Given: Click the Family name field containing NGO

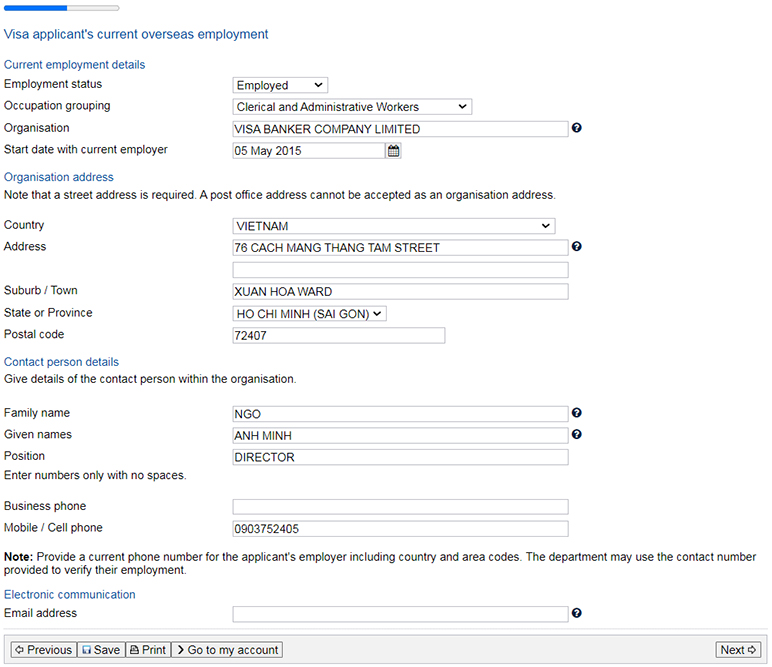Looking at the screenshot, I should (x=400, y=414).
